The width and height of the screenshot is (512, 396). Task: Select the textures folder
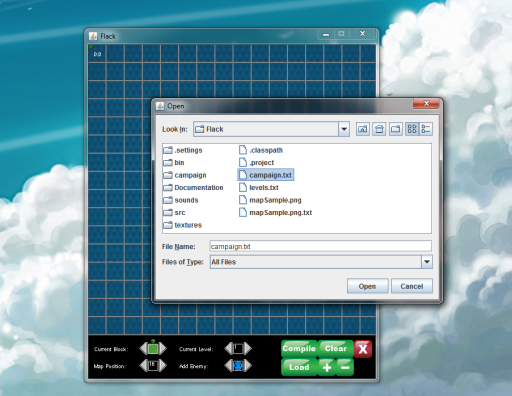pos(182,225)
